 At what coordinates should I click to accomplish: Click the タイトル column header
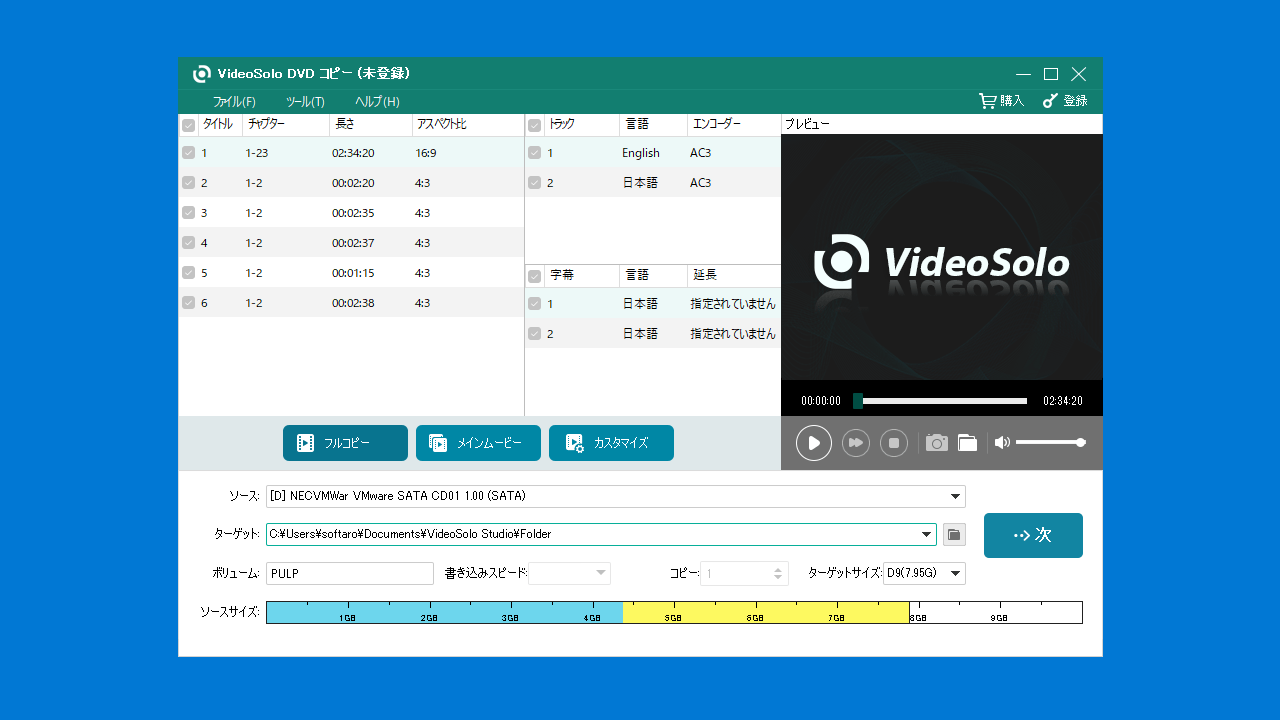[x=218, y=125]
